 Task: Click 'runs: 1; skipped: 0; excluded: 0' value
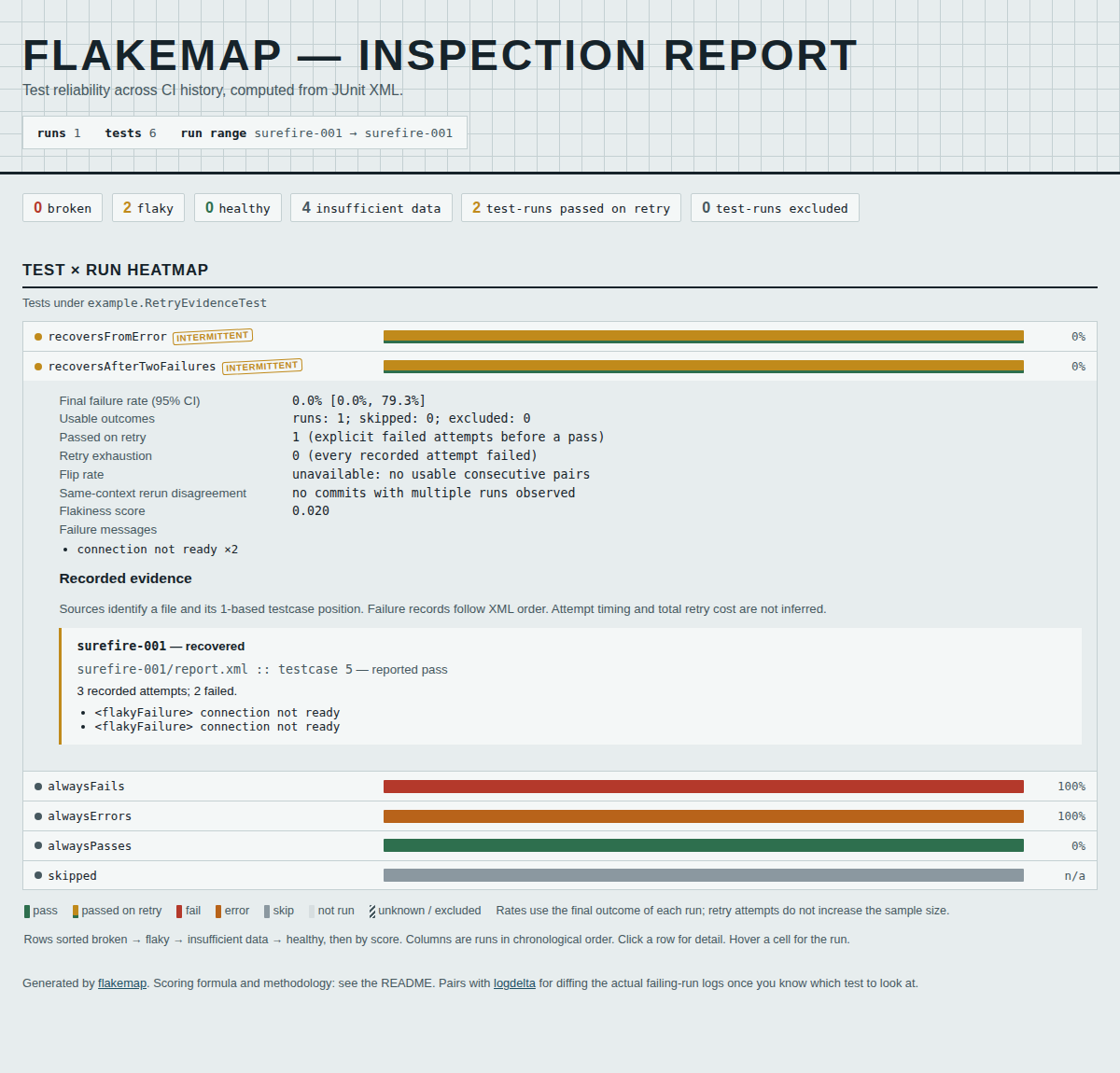412,419
